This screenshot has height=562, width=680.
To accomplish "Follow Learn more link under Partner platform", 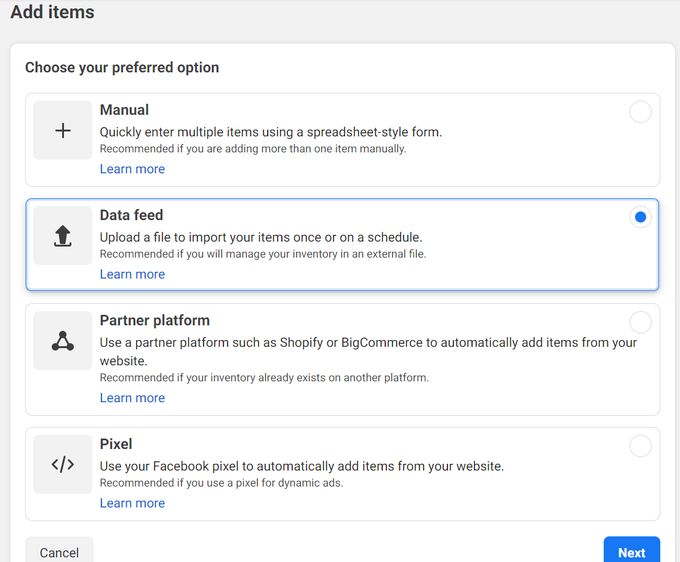I will coord(132,398).
